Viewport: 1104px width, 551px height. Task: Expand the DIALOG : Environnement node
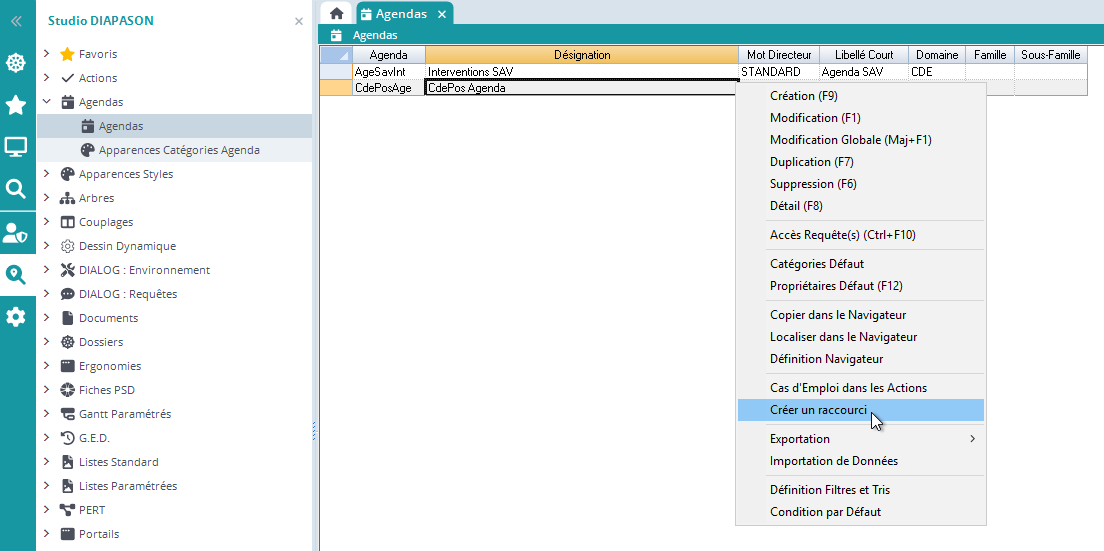[x=46, y=270]
